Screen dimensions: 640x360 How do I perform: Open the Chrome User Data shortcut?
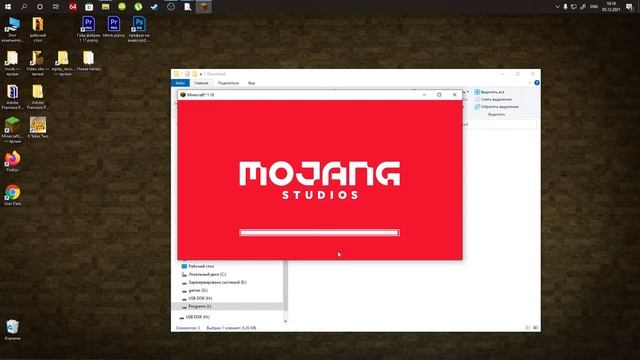tap(12, 195)
